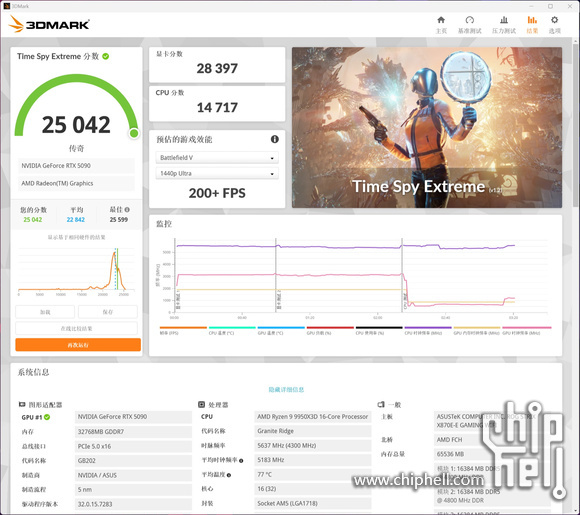Toggle the GPU 负载 red legend entry

(x=330, y=330)
